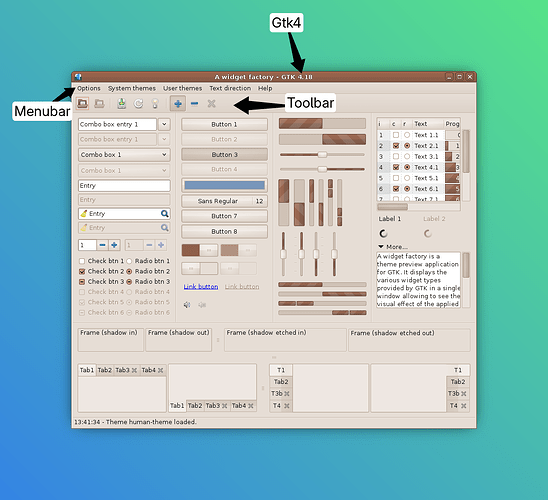Tick the checkbox in the Text 1.1 row
This screenshot has width=548, height=500.
coord(396,135)
